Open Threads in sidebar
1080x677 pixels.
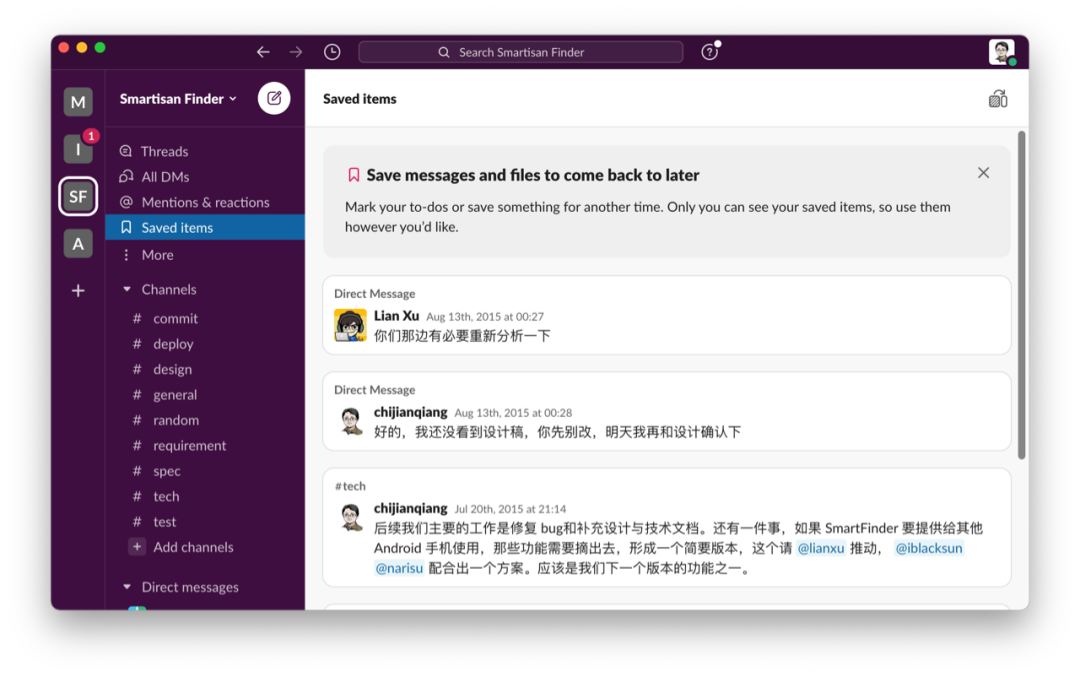(x=205, y=151)
